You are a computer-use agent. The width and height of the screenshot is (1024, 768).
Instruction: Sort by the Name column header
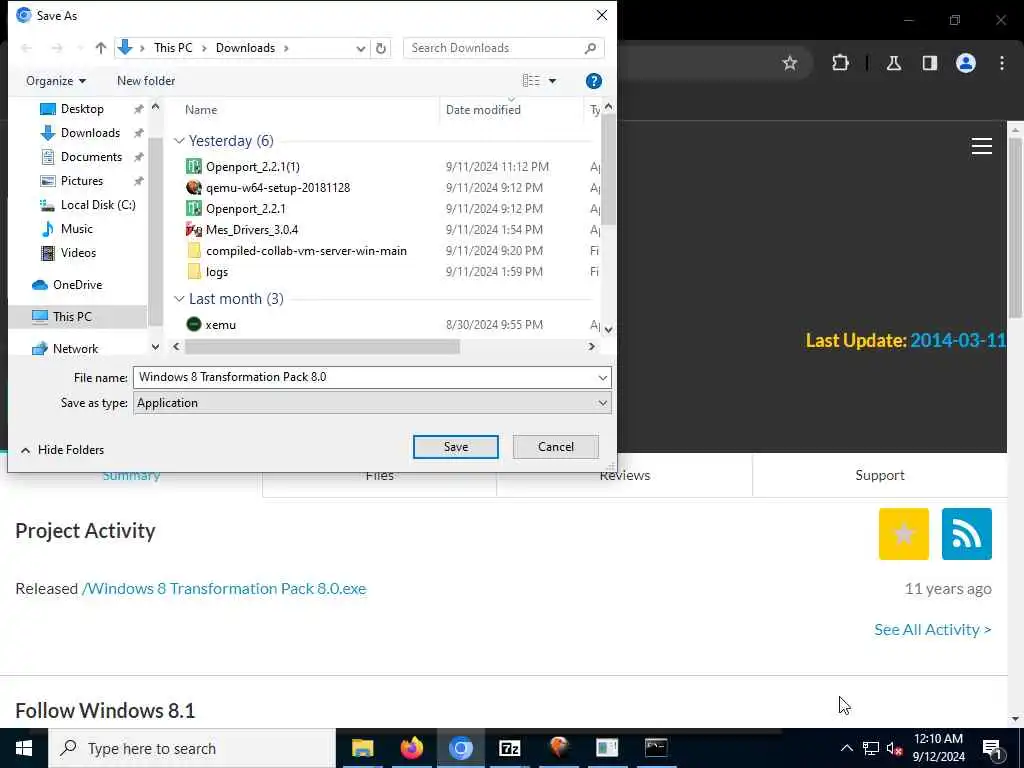point(201,110)
